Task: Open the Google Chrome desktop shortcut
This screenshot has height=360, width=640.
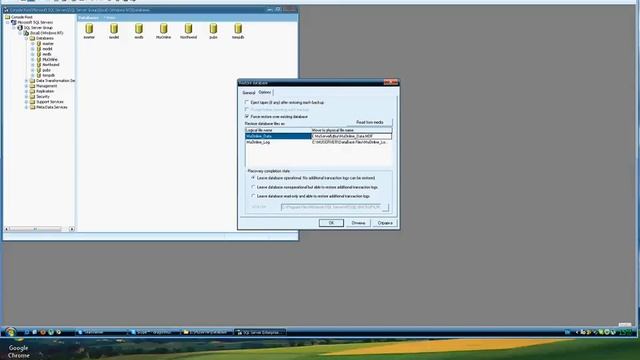Action: point(18,350)
